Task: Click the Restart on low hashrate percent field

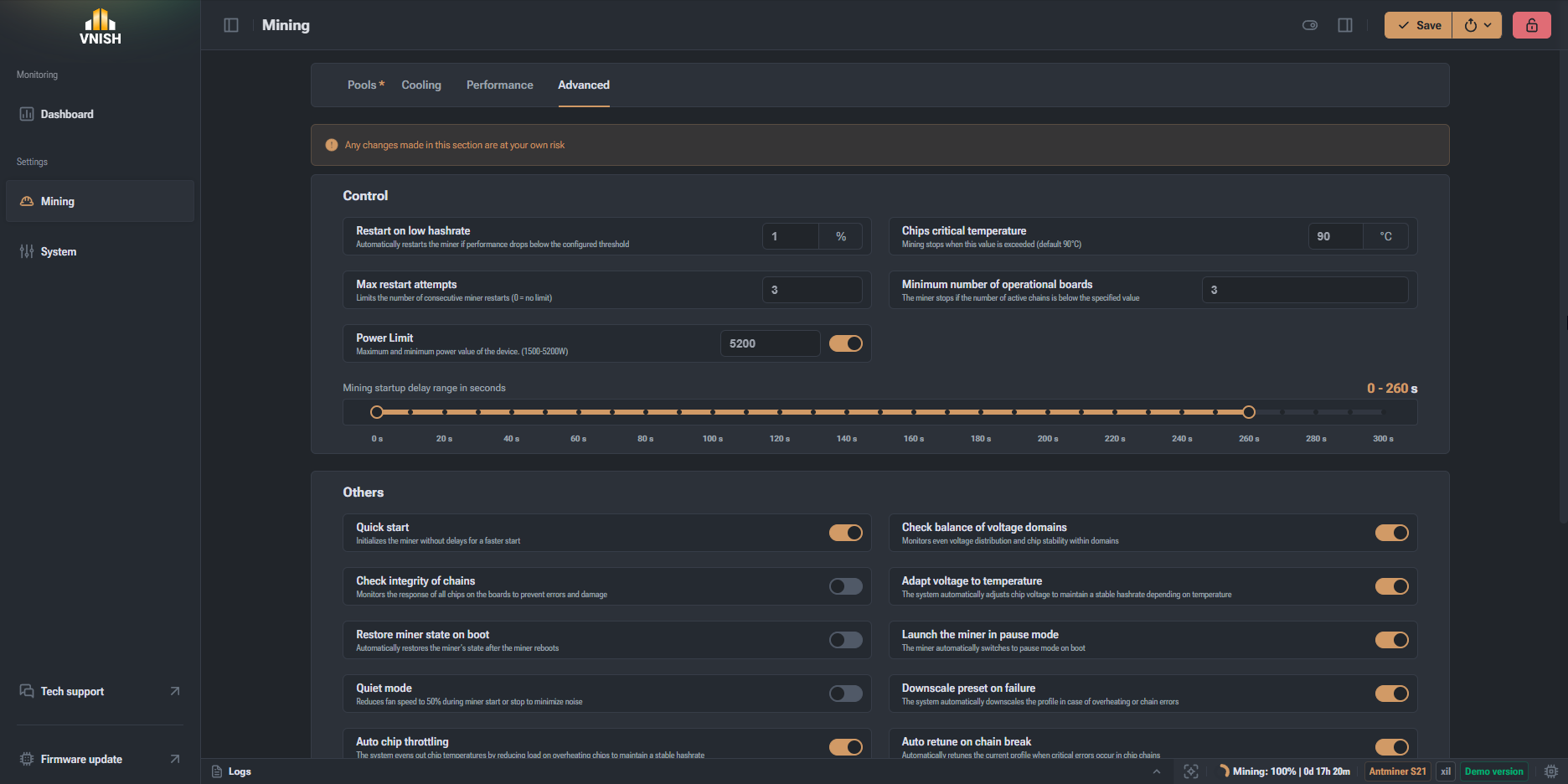Action: [x=791, y=236]
